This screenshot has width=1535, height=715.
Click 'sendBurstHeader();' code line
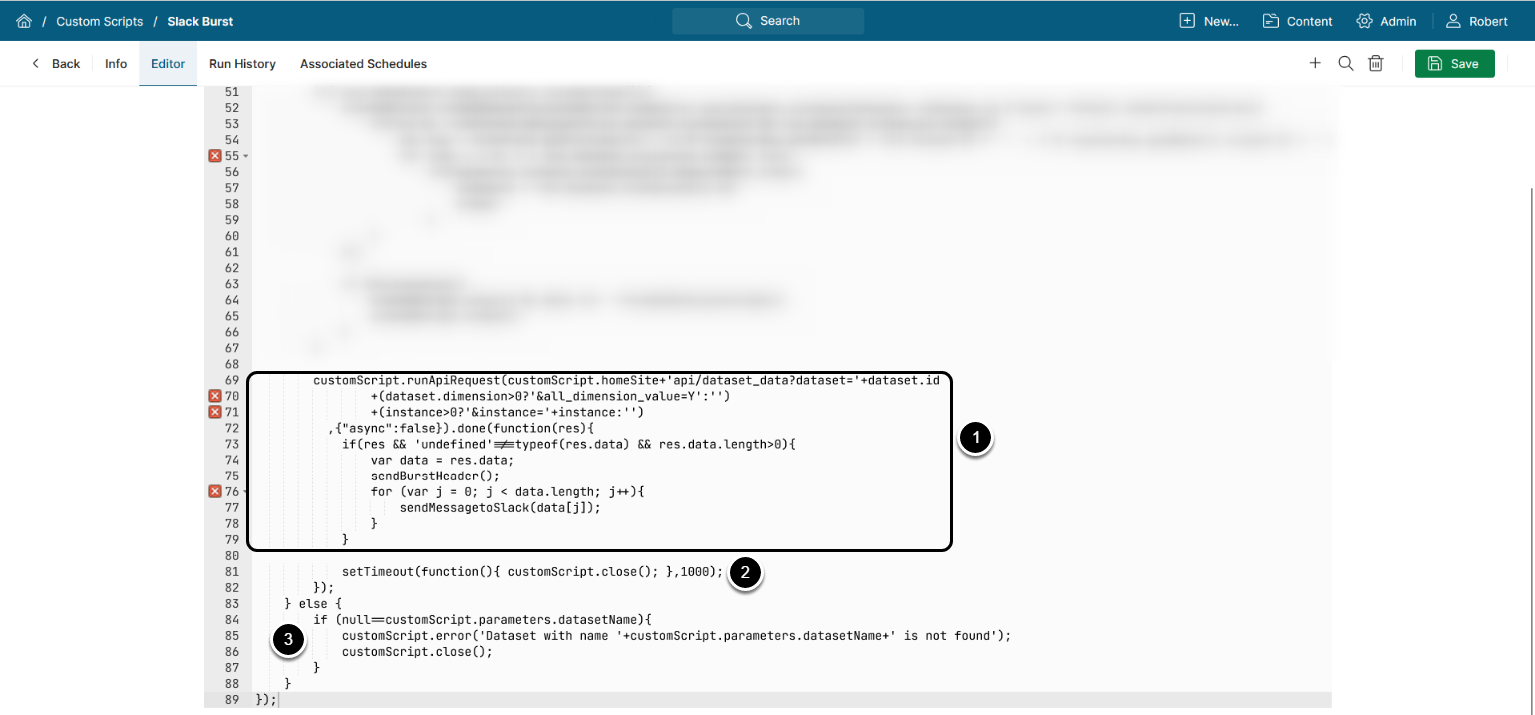(435, 476)
